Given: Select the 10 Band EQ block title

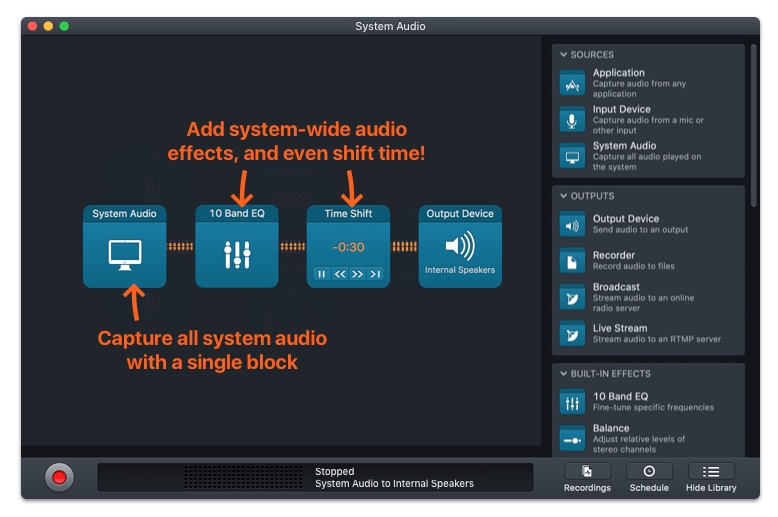Looking at the screenshot, I should [237, 213].
